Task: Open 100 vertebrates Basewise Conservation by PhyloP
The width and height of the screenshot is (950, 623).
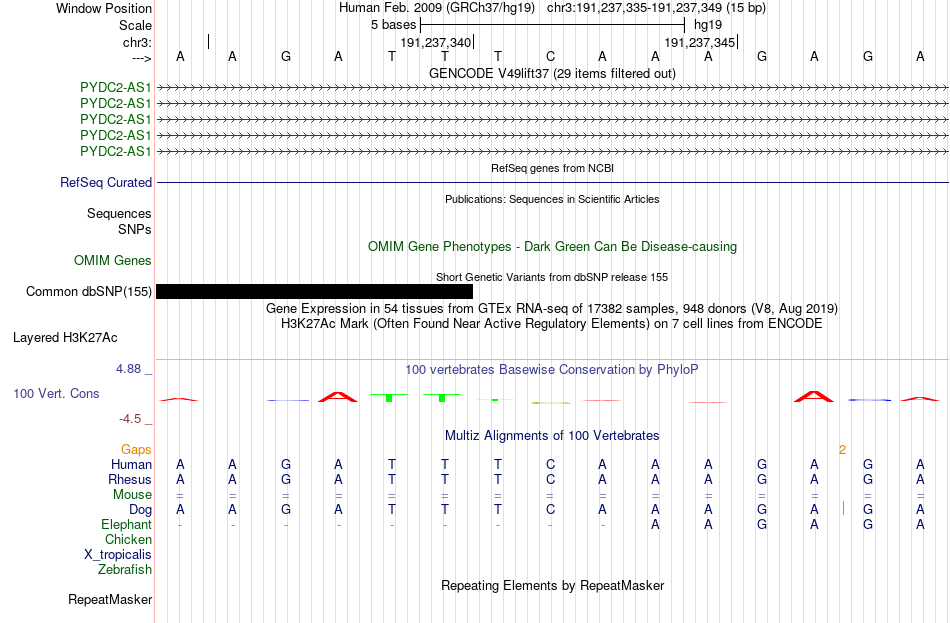Action: point(552,370)
